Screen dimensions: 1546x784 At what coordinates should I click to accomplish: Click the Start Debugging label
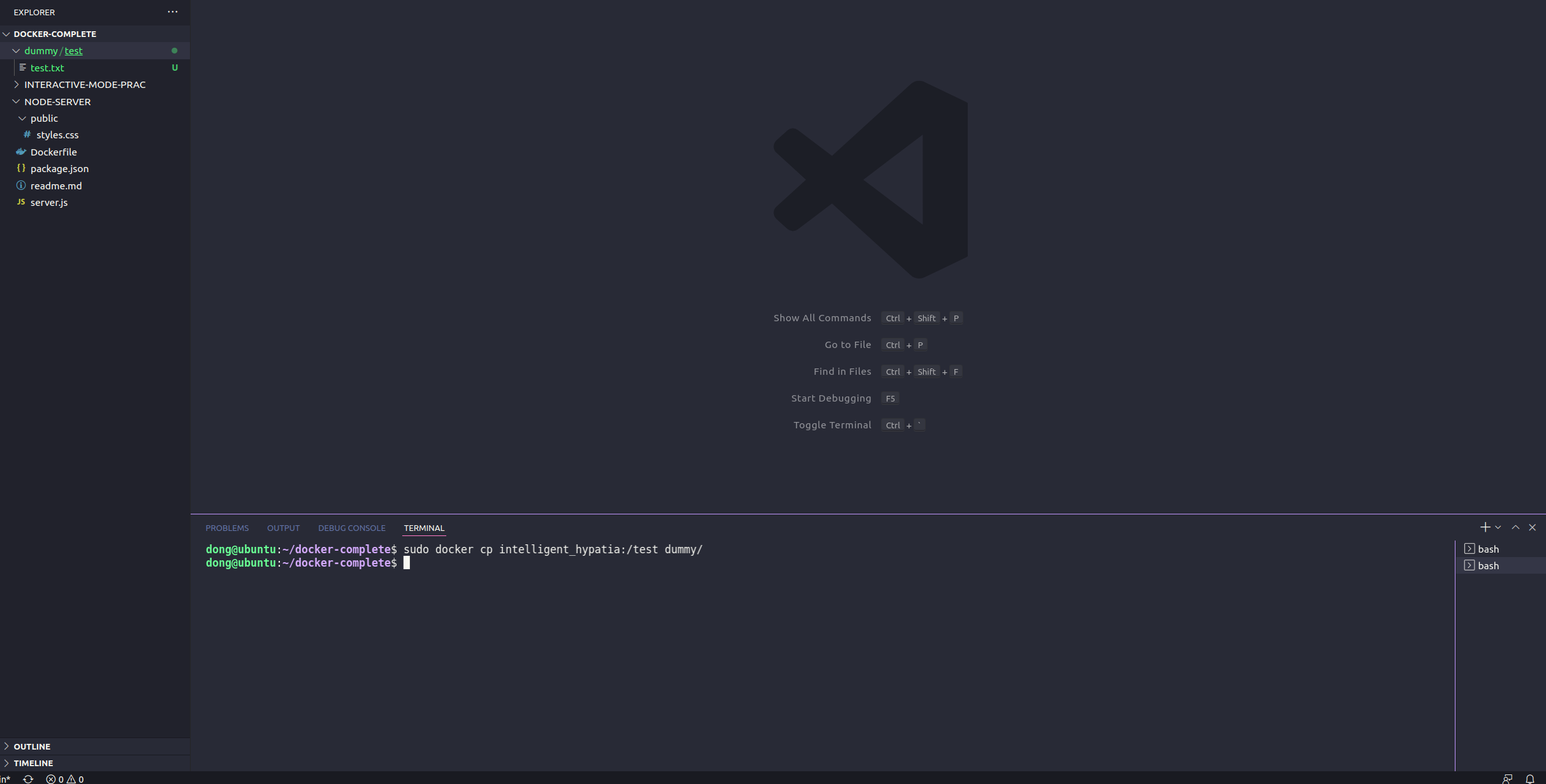tap(831, 398)
